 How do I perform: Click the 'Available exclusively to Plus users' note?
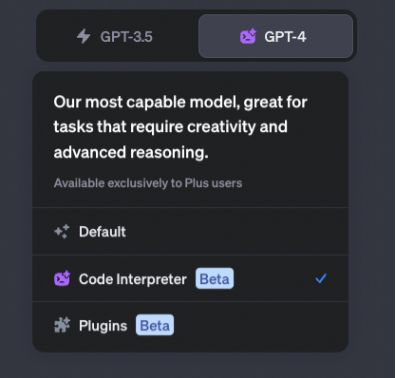[x=148, y=183]
